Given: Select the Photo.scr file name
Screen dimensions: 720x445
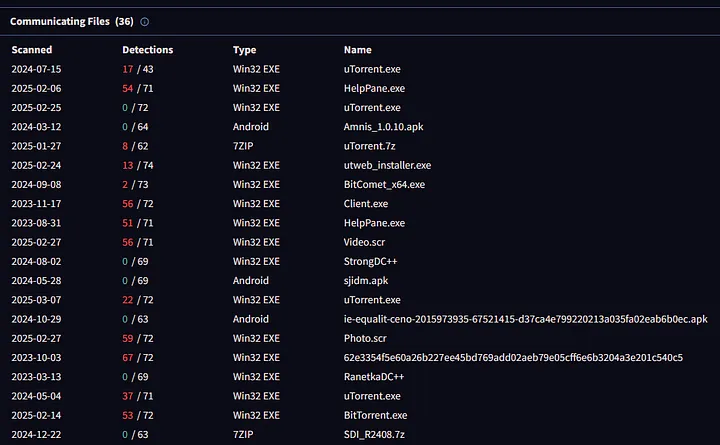Looking at the screenshot, I should (x=365, y=338).
